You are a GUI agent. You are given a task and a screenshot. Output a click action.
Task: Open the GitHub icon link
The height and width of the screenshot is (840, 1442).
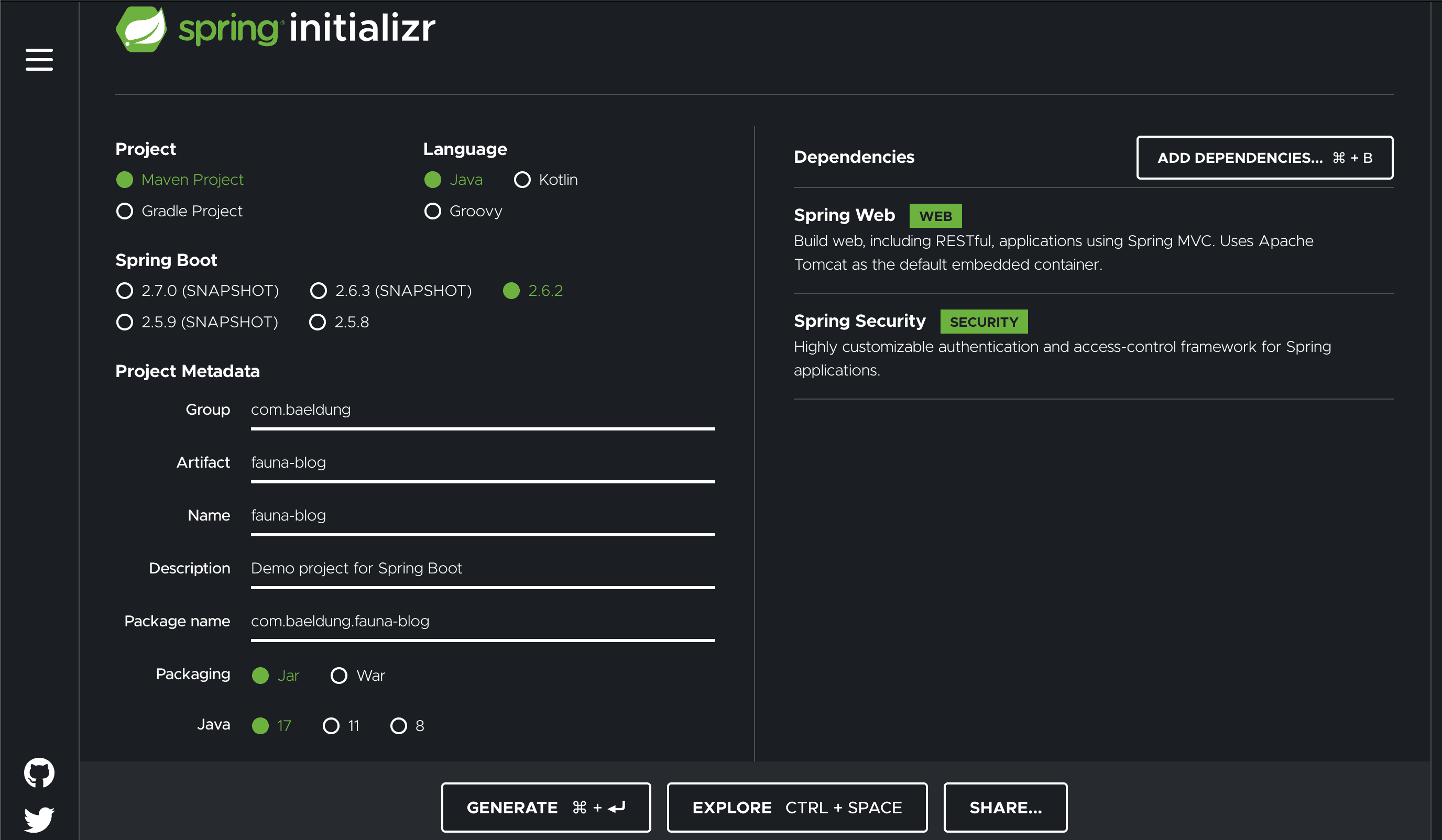[39, 772]
